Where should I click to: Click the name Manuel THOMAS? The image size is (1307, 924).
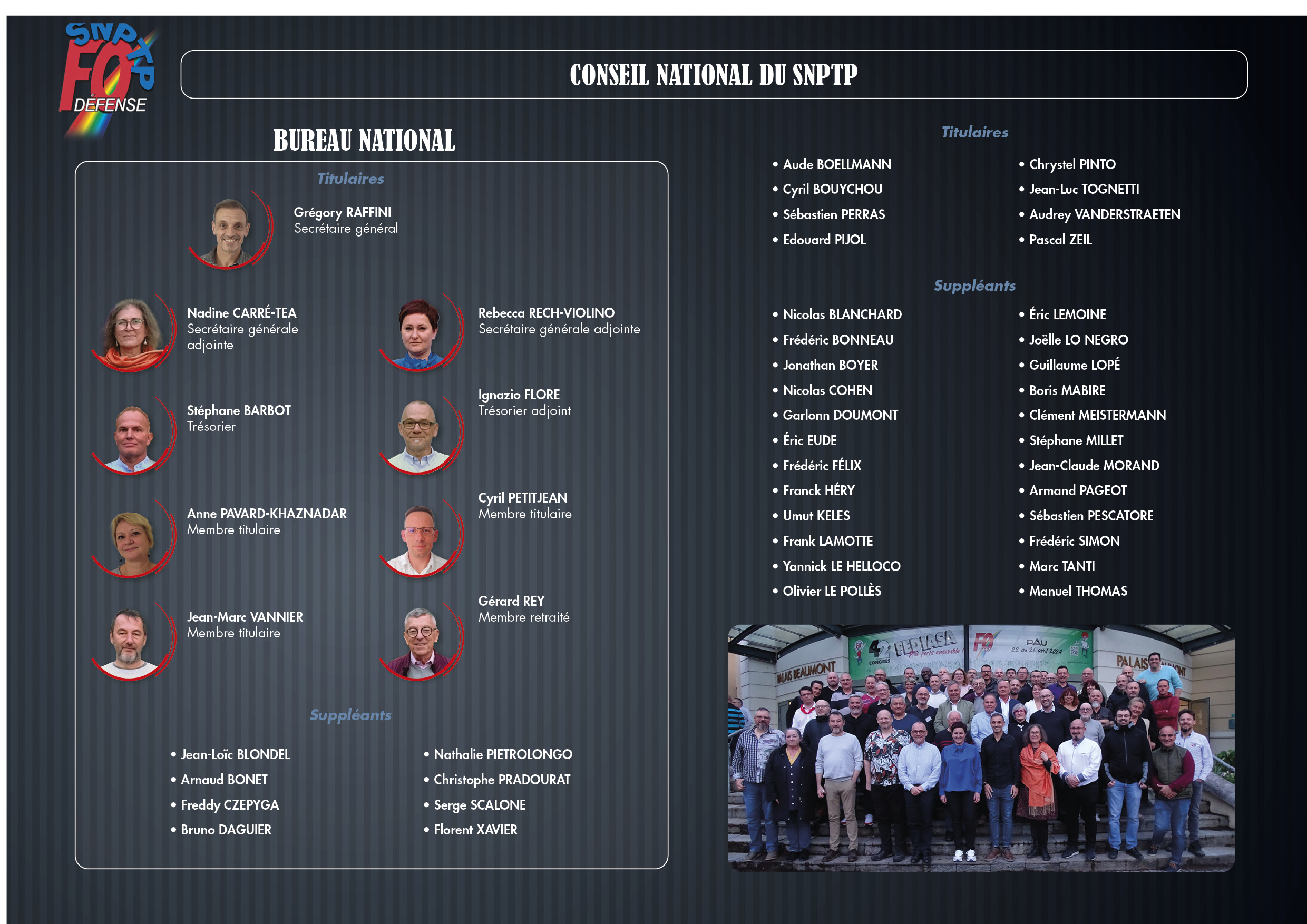(x=1078, y=591)
